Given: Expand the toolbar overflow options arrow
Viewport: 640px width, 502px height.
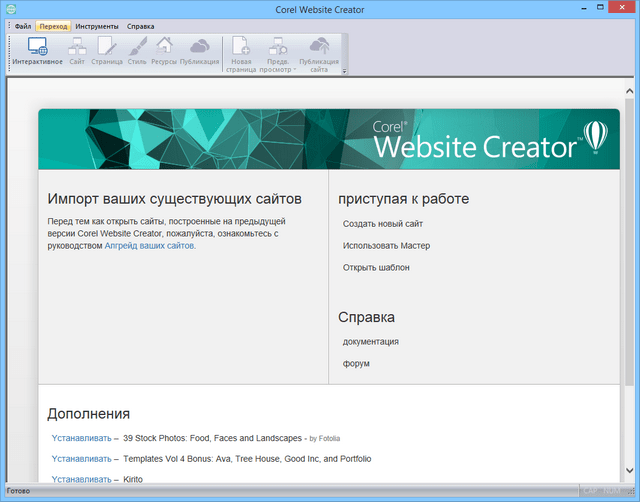Looking at the screenshot, I should [344, 71].
